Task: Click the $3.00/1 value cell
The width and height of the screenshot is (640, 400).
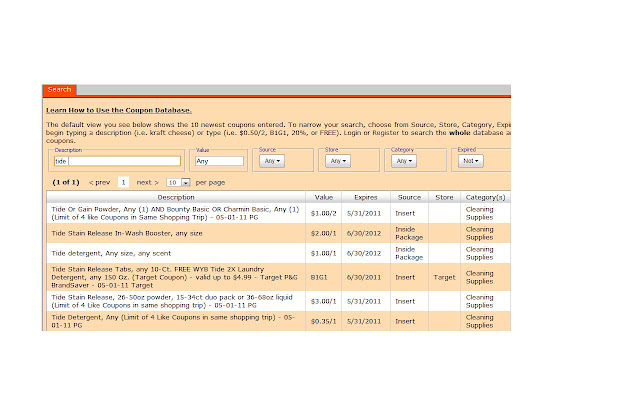Action: [323, 301]
